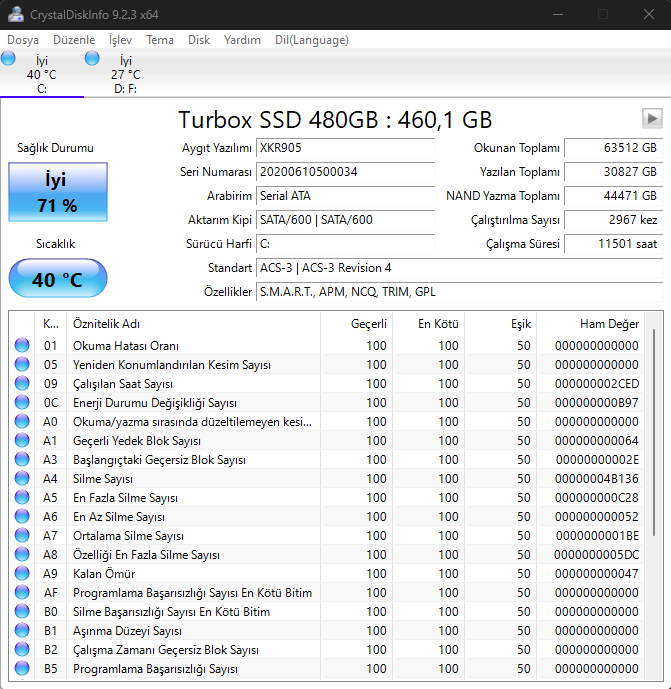671x689 pixels.
Task: Click status orb for Silme Sayısı row
Action: tap(22, 479)
